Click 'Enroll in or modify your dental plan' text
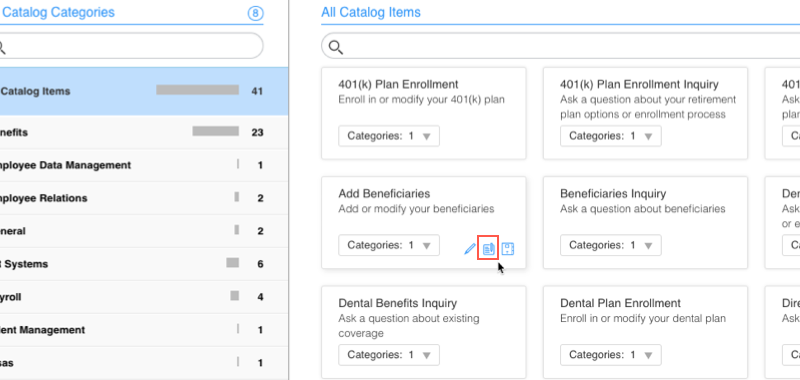800x380 pixels. pos(643,319)
